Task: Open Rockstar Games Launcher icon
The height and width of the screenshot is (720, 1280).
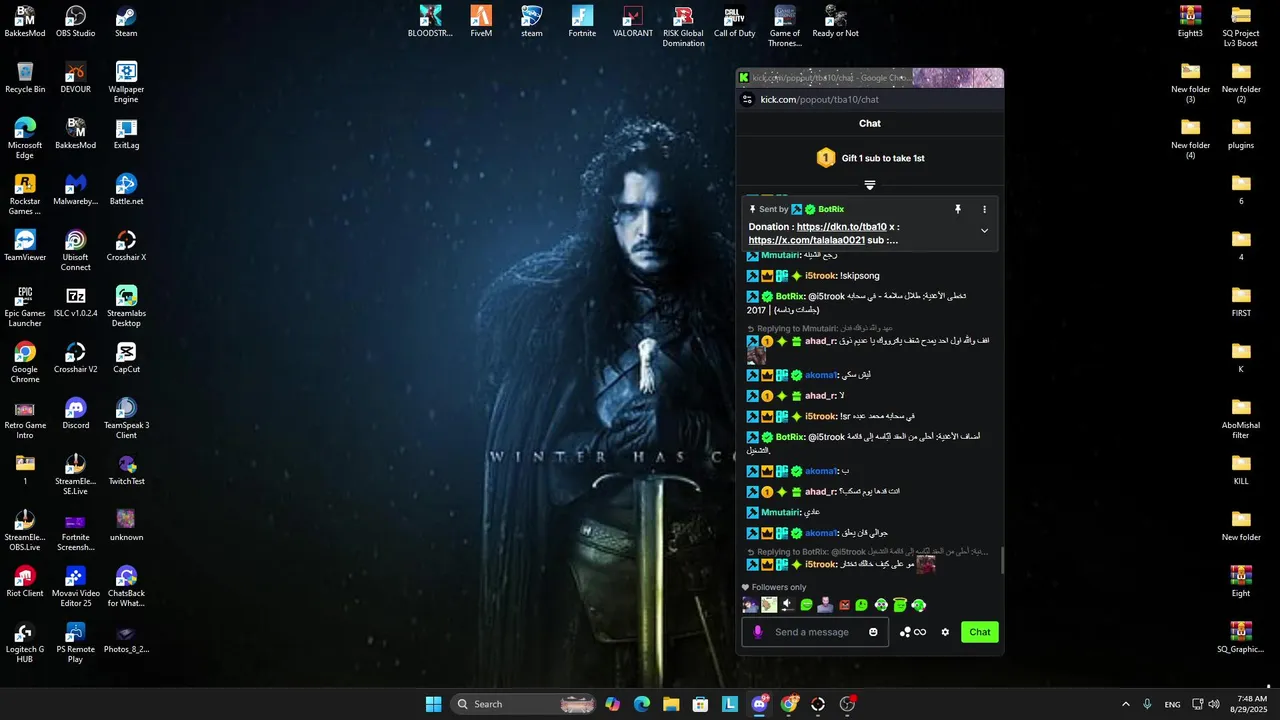Action: (x=25, y=195)
